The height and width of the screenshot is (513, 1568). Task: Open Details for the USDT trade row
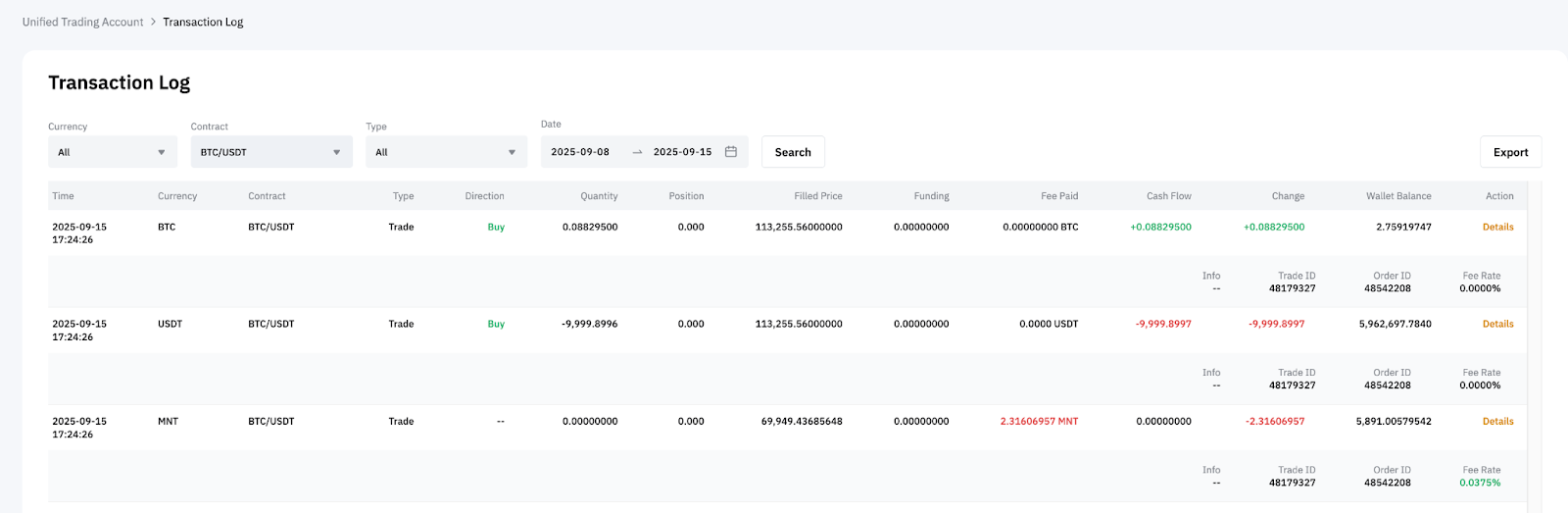click(1497, 324)
